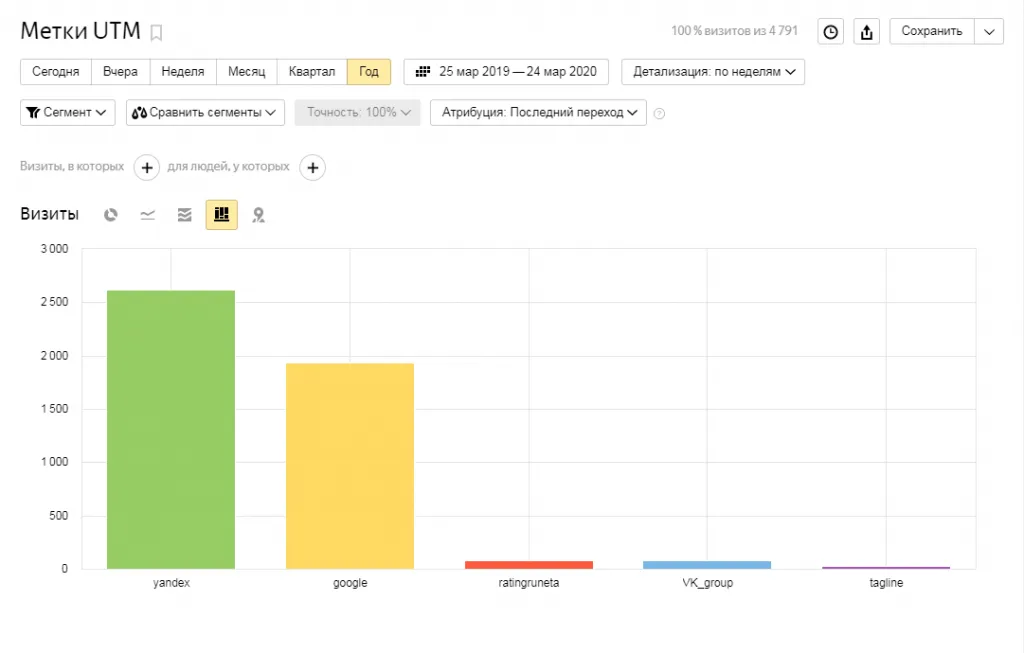Select the Год period
The height and width of the screenshot is (653, 1024).
369,72
